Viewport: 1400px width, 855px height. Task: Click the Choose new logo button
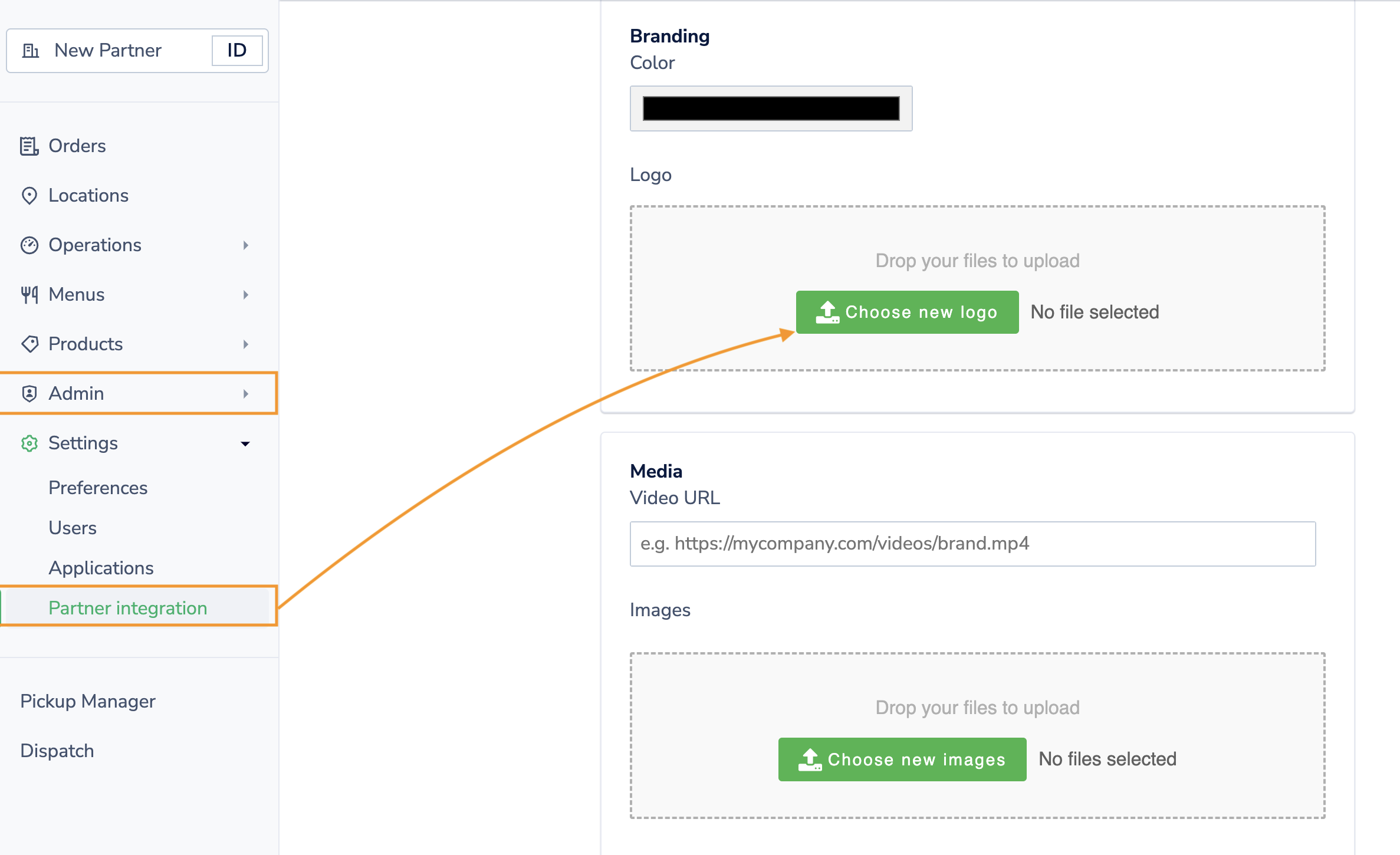(907, 312)
